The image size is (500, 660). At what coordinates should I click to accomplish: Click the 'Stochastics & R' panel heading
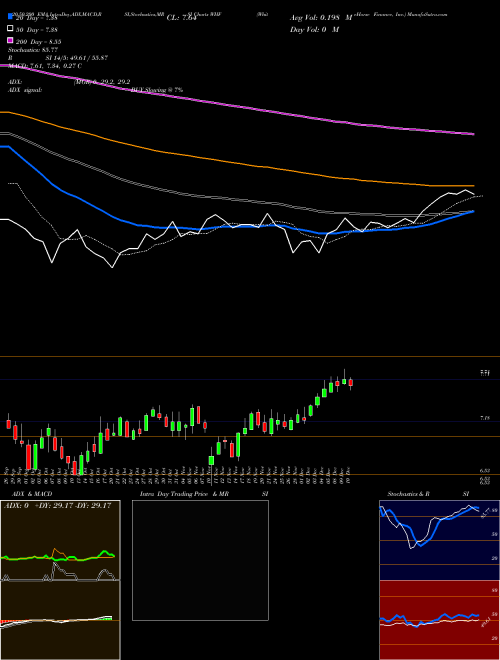pos(408,494)
